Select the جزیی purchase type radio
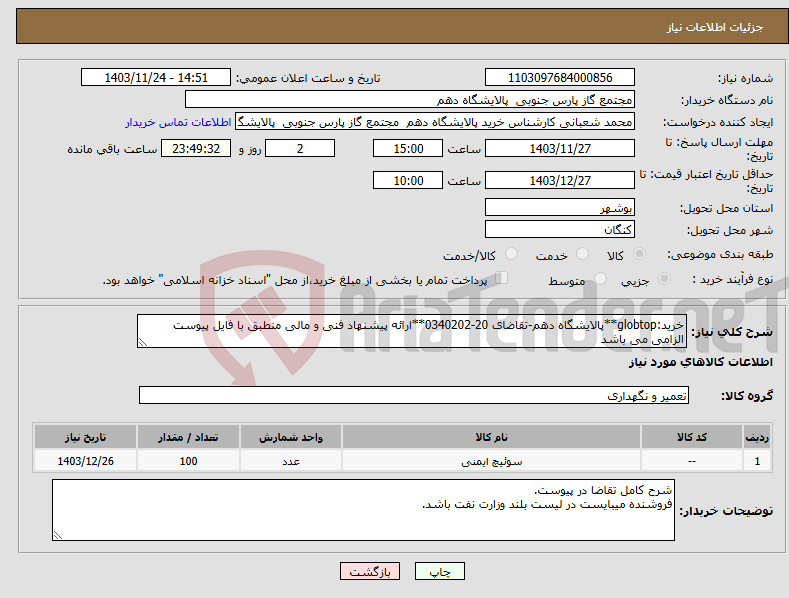 tap(664, 279)
